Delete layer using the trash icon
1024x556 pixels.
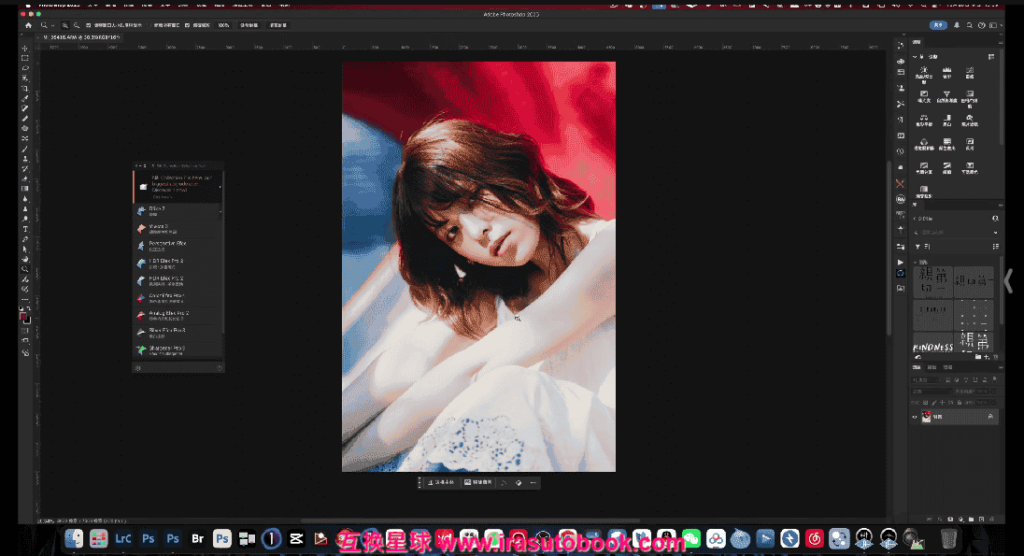(992, 519)
